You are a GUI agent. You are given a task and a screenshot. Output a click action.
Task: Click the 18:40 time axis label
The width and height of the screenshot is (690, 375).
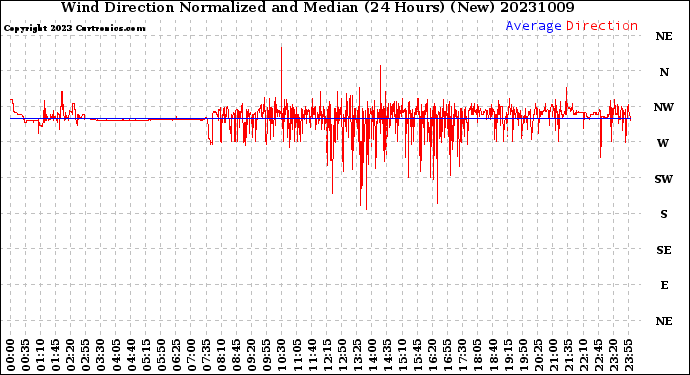click(493, 355)
